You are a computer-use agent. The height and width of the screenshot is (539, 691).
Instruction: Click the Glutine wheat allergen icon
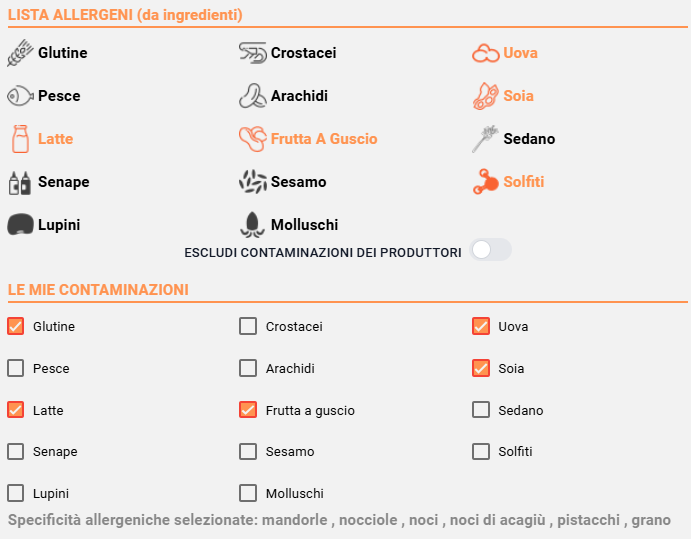[x=20, y=53]
